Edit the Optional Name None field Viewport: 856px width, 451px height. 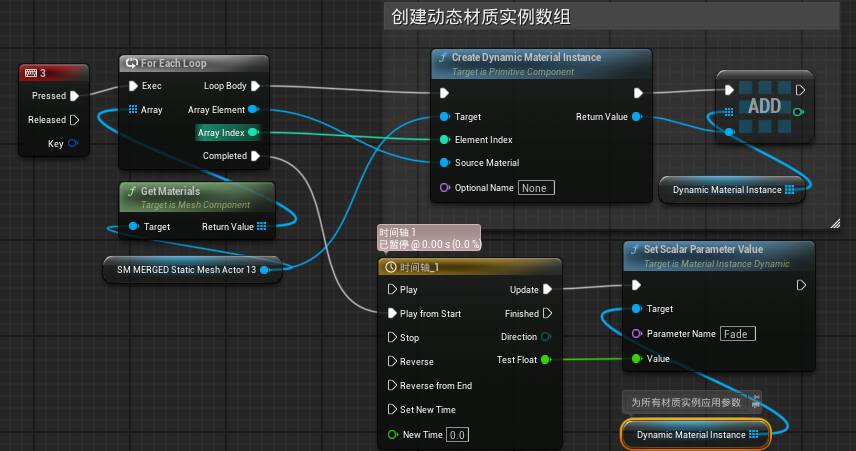click(536, 188)
